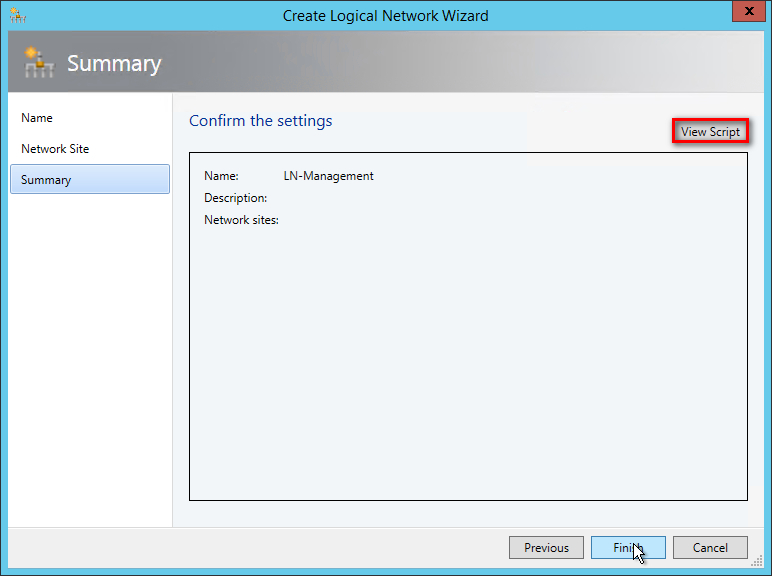Image resolution: width=772 pixels, height=576 pixels.
Task: Switch to the Network Site step
Action: tap(55, 149)
